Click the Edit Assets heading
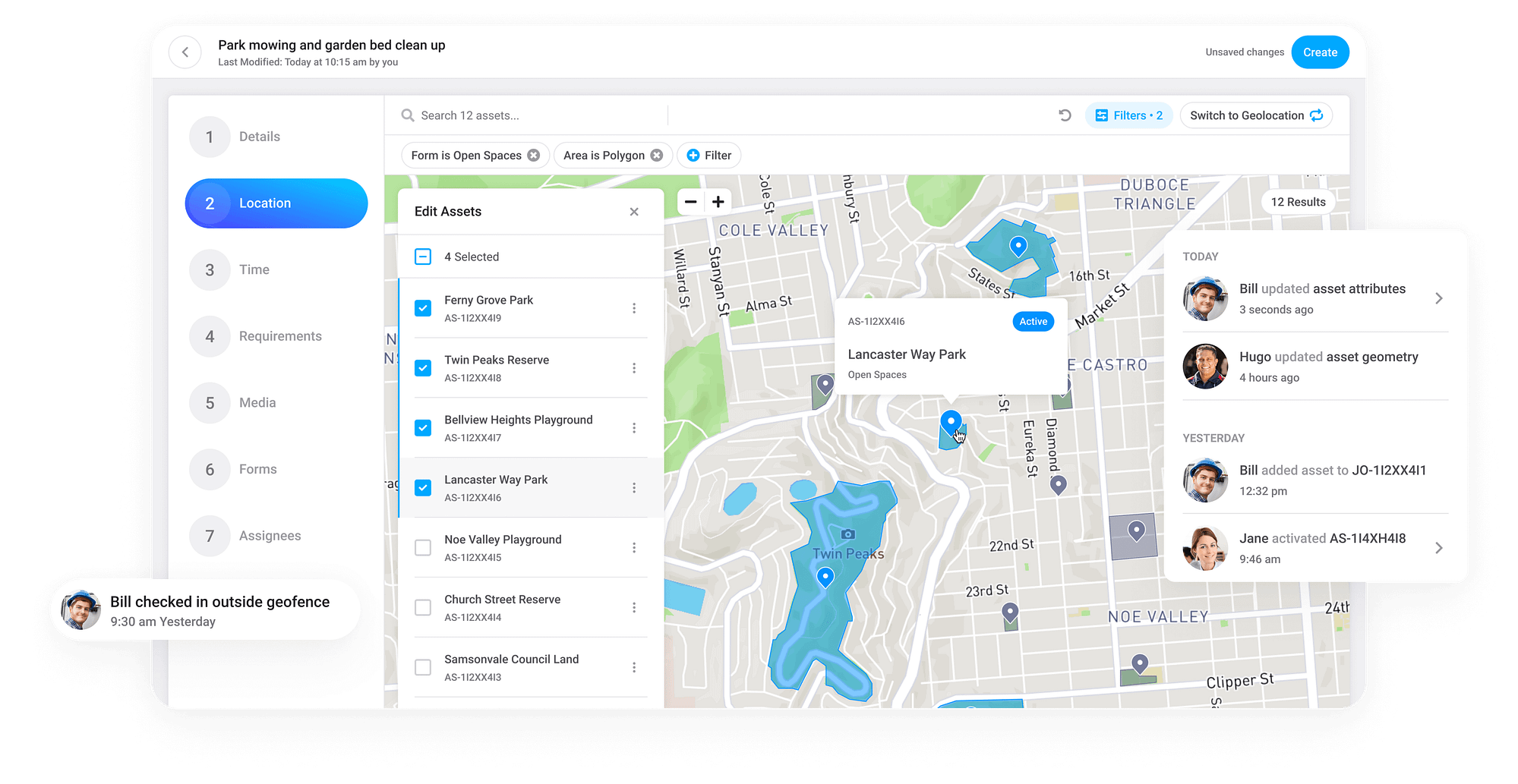Viewport: 1518px width, 784px height. [x=448, y=212]
